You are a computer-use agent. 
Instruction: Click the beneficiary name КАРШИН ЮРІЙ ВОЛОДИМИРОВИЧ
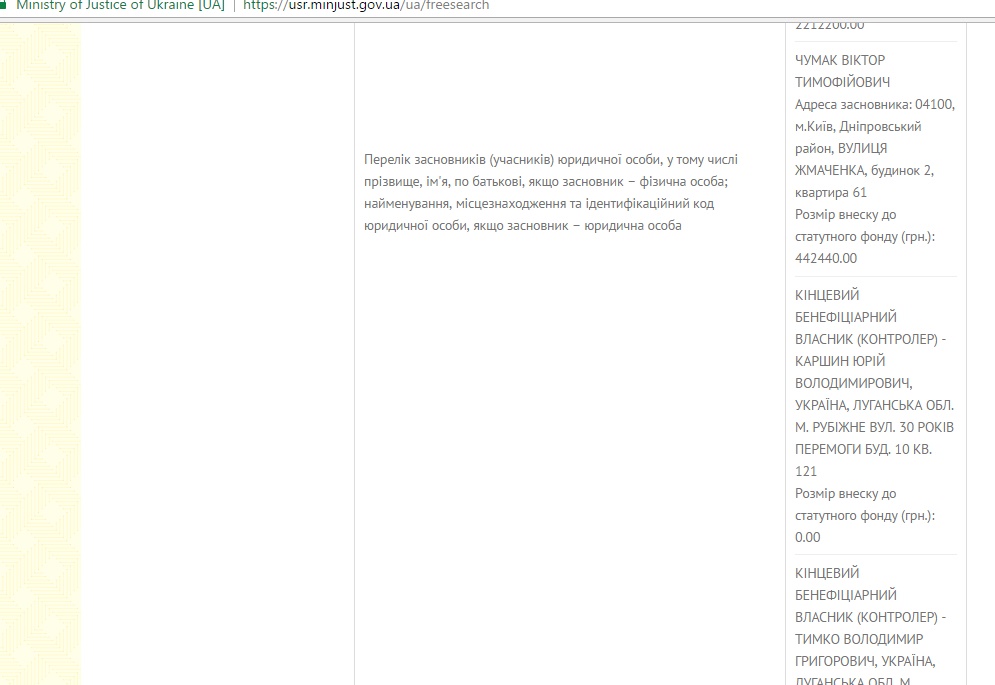pyautogui.click(x=857, y=372)
